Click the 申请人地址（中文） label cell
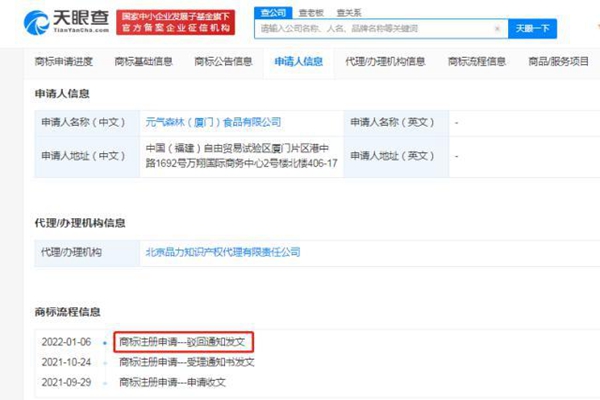Screen dimensions: 600x400 click(x=87, y=156)
